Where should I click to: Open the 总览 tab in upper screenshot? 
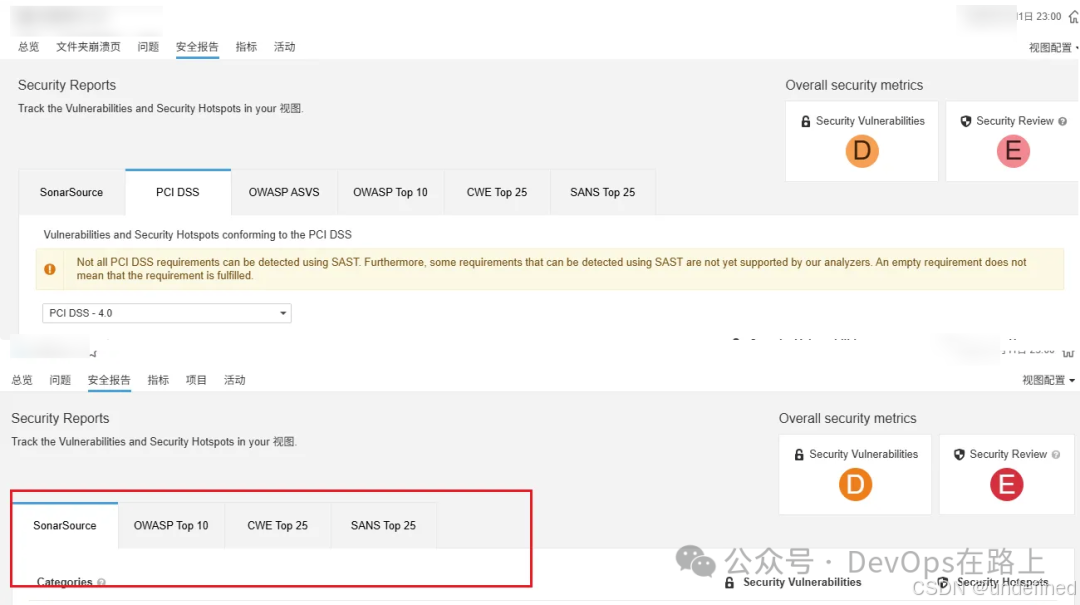tap(28, 47)
